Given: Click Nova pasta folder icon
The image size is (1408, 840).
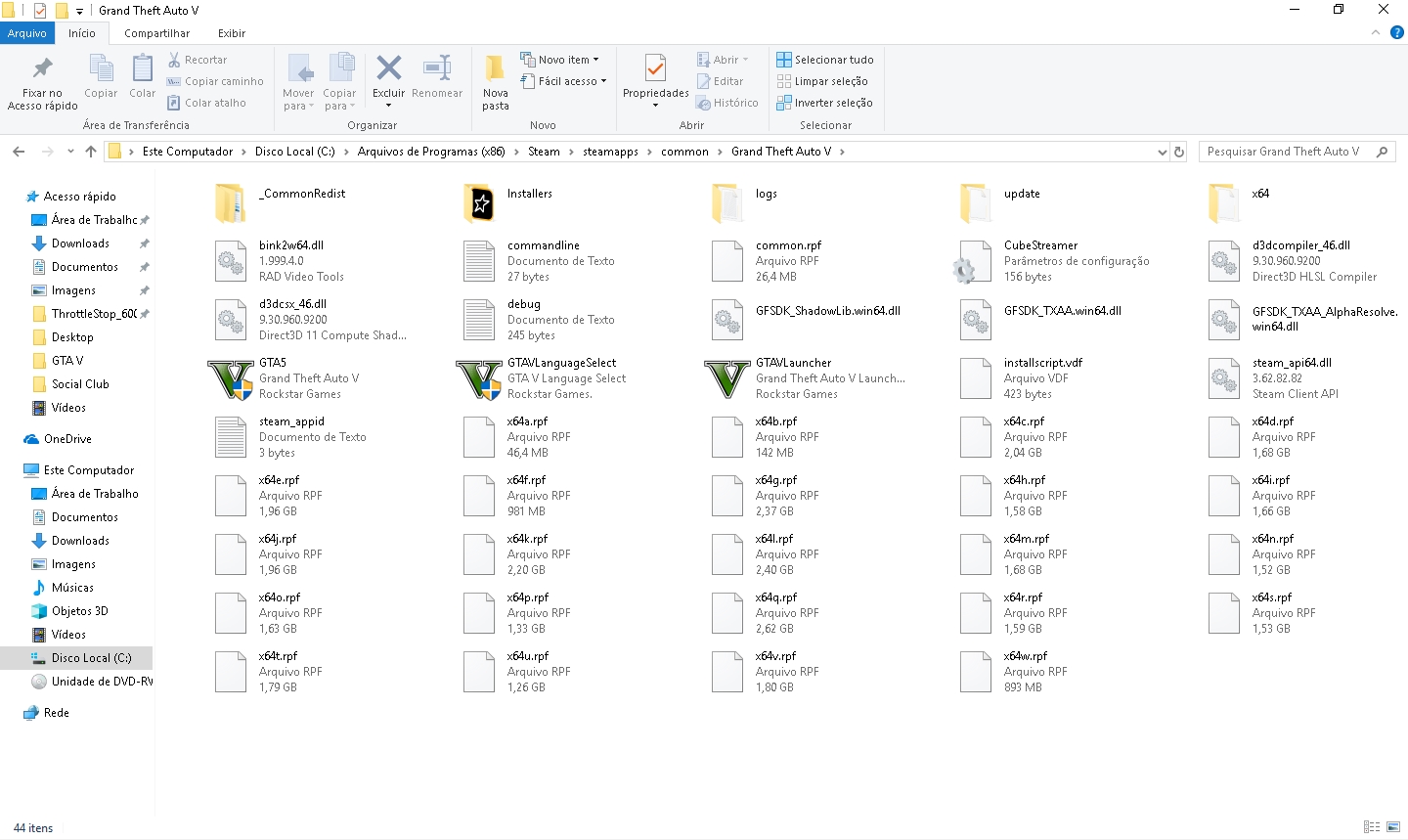Looking at the screenshot, I should coord(496,67).
